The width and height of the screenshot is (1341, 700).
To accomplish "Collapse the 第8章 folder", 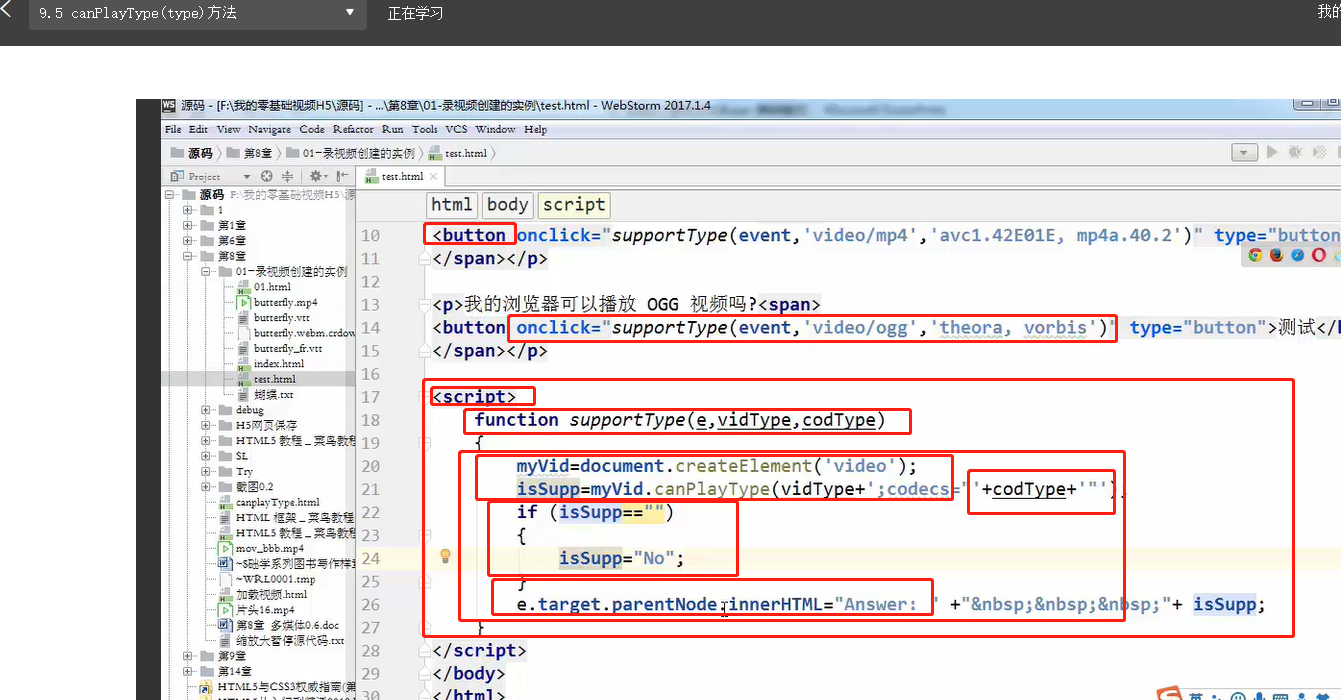I will pos(188,256).
